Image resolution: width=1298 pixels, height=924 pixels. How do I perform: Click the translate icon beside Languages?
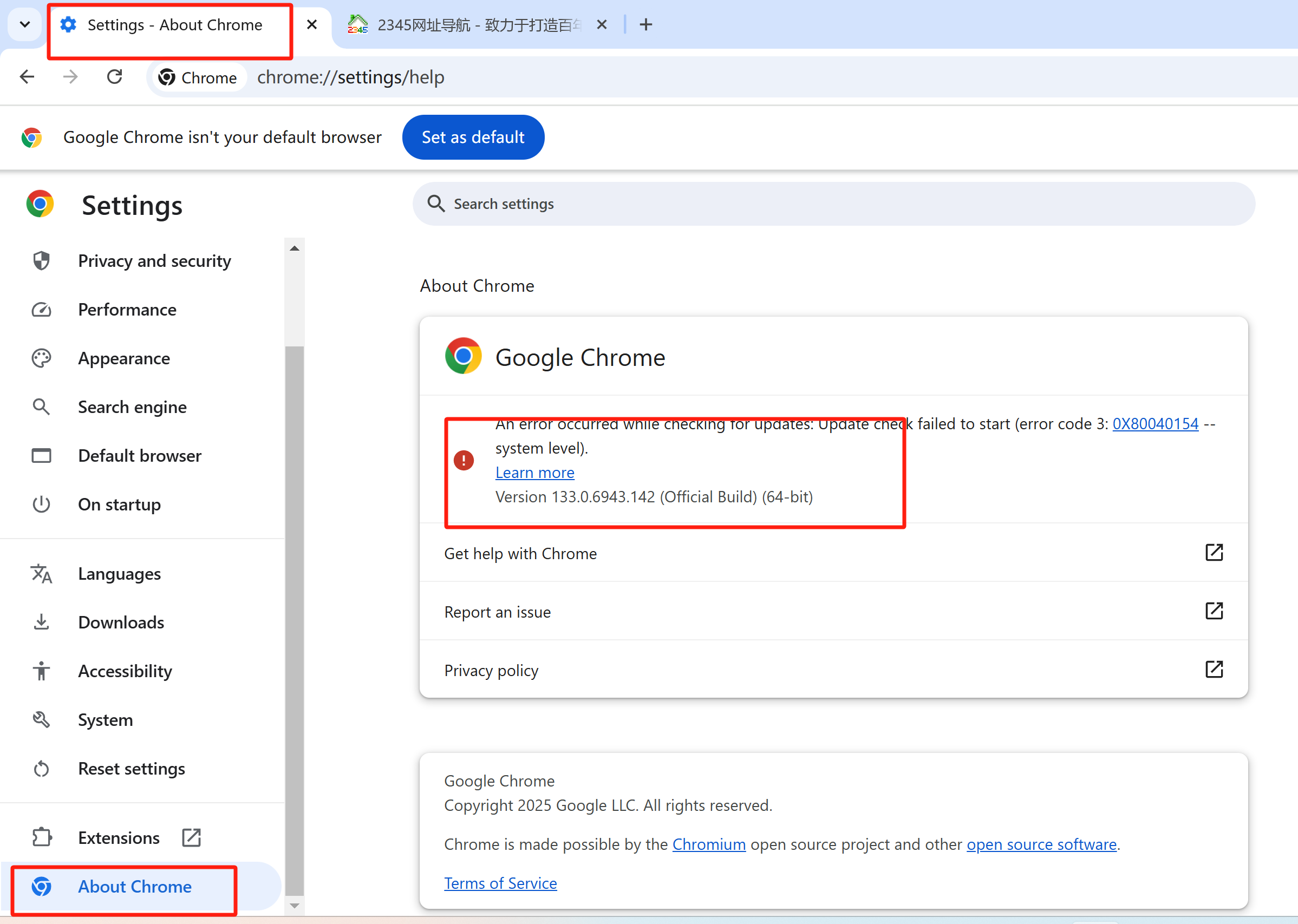[41, 574]
